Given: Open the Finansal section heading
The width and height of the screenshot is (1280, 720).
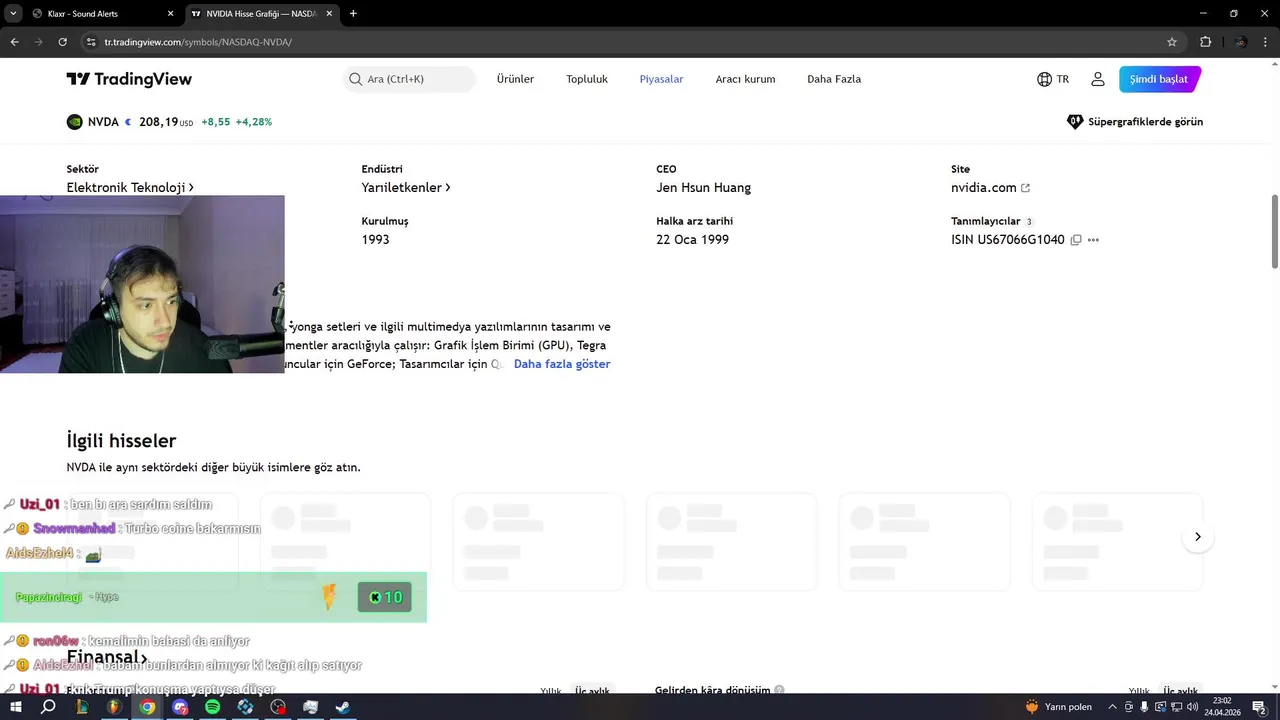Looking at the screenshot, I should tap(107, 657).
